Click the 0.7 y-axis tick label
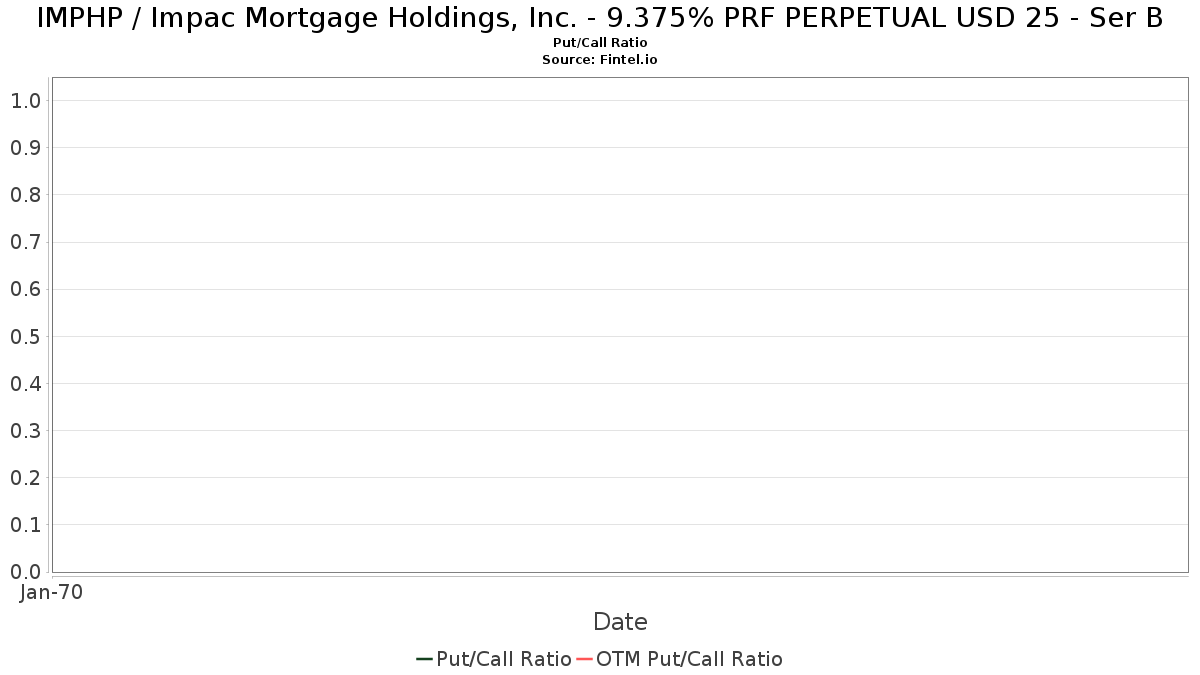Viewport: 1200px width, 675px height. click(25, 242)
